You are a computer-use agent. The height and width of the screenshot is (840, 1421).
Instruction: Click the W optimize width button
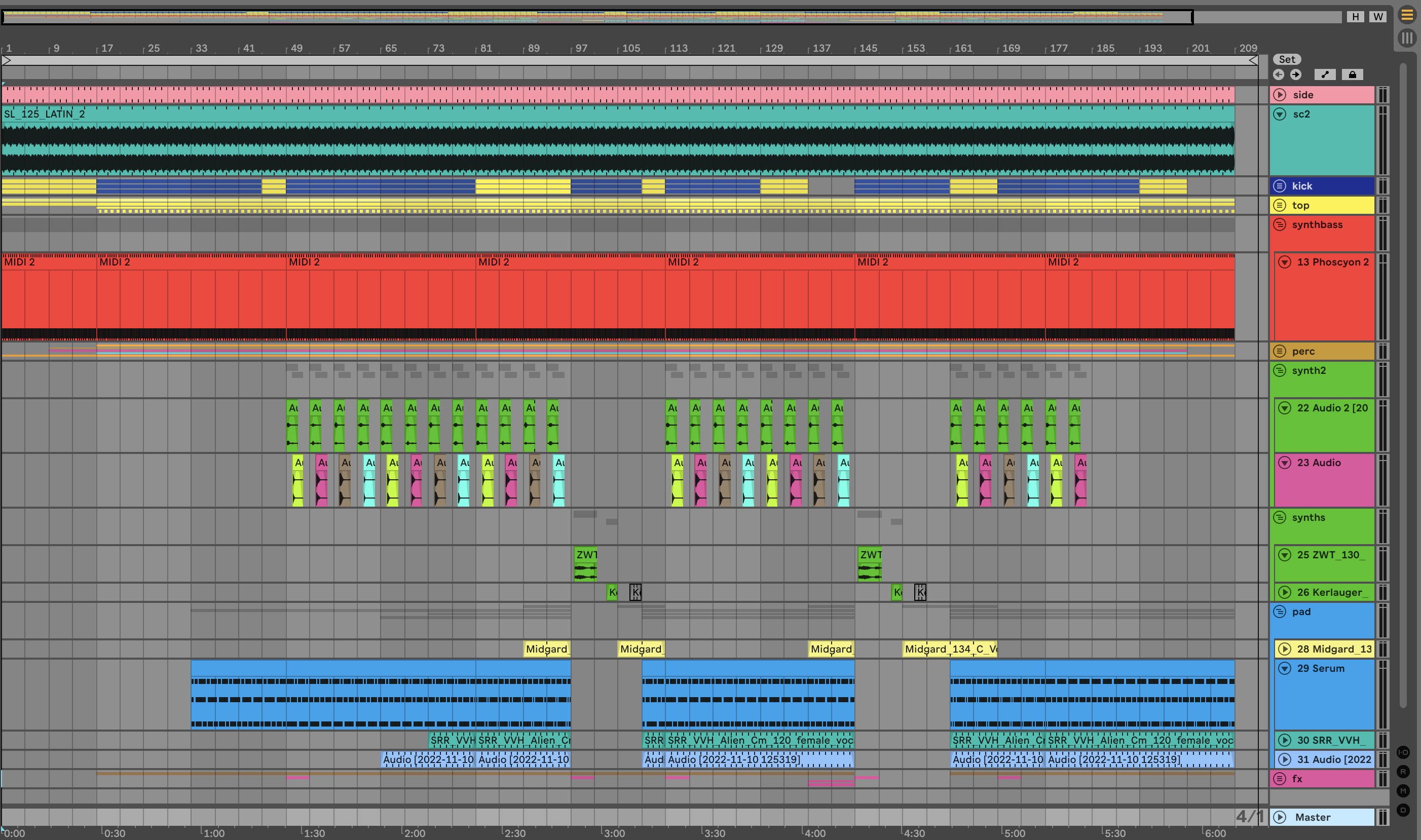[1378, 16]
